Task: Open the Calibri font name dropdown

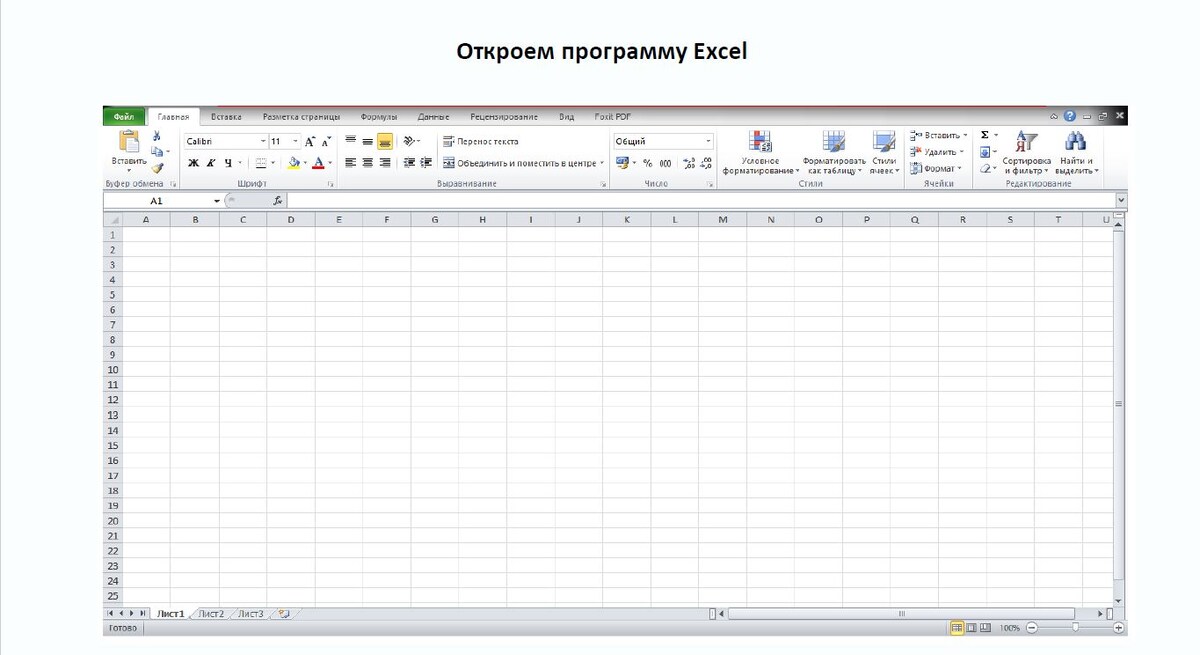Action: [263, 142]
